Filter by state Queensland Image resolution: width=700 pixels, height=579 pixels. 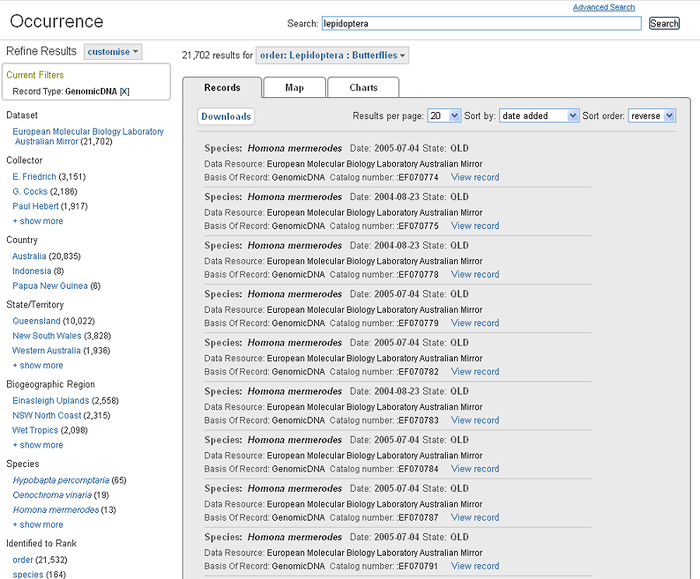pyautogui.click(x=36, y=321)
